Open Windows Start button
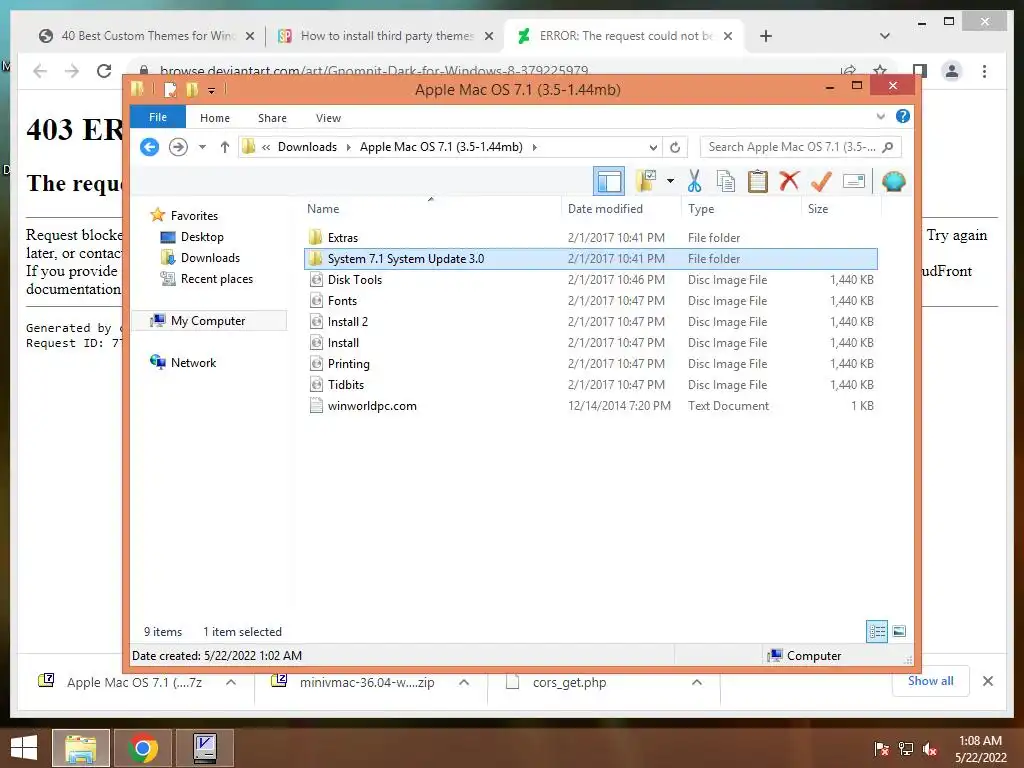Viewport: 1024px width, 768px height. (24, 748)
